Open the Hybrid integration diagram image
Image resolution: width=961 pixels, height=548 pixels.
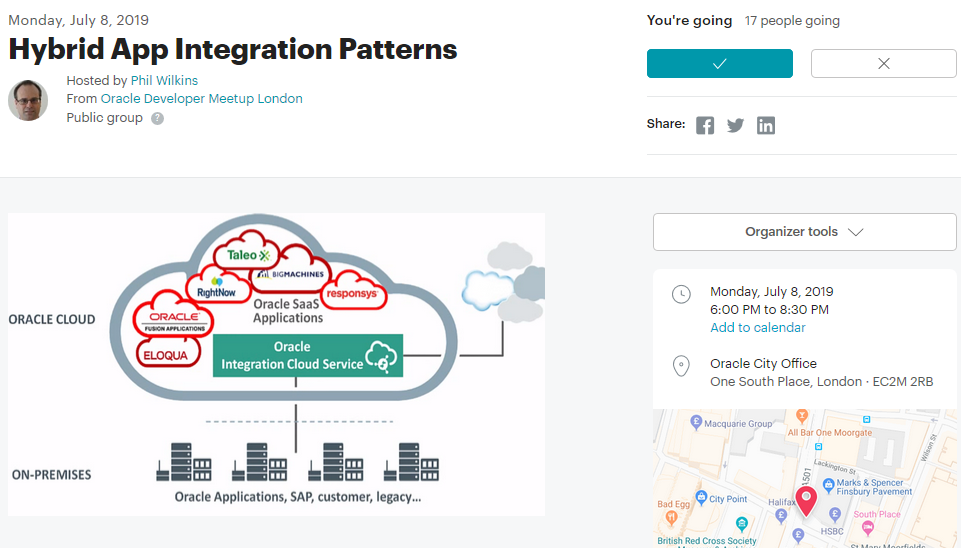[x=276, y=364]
